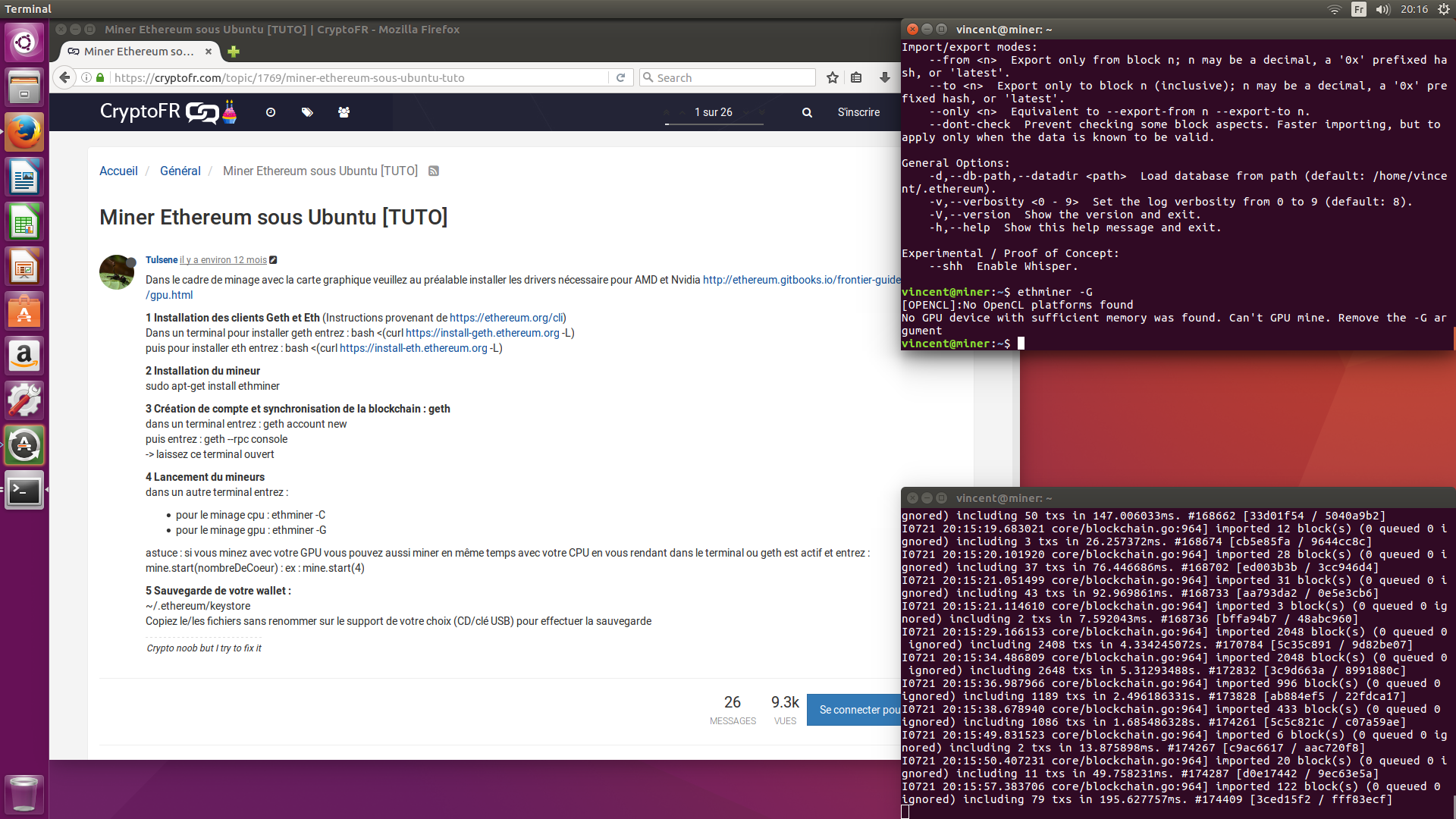
Task: Open sound volume indicator menu
Action: 1383,9
